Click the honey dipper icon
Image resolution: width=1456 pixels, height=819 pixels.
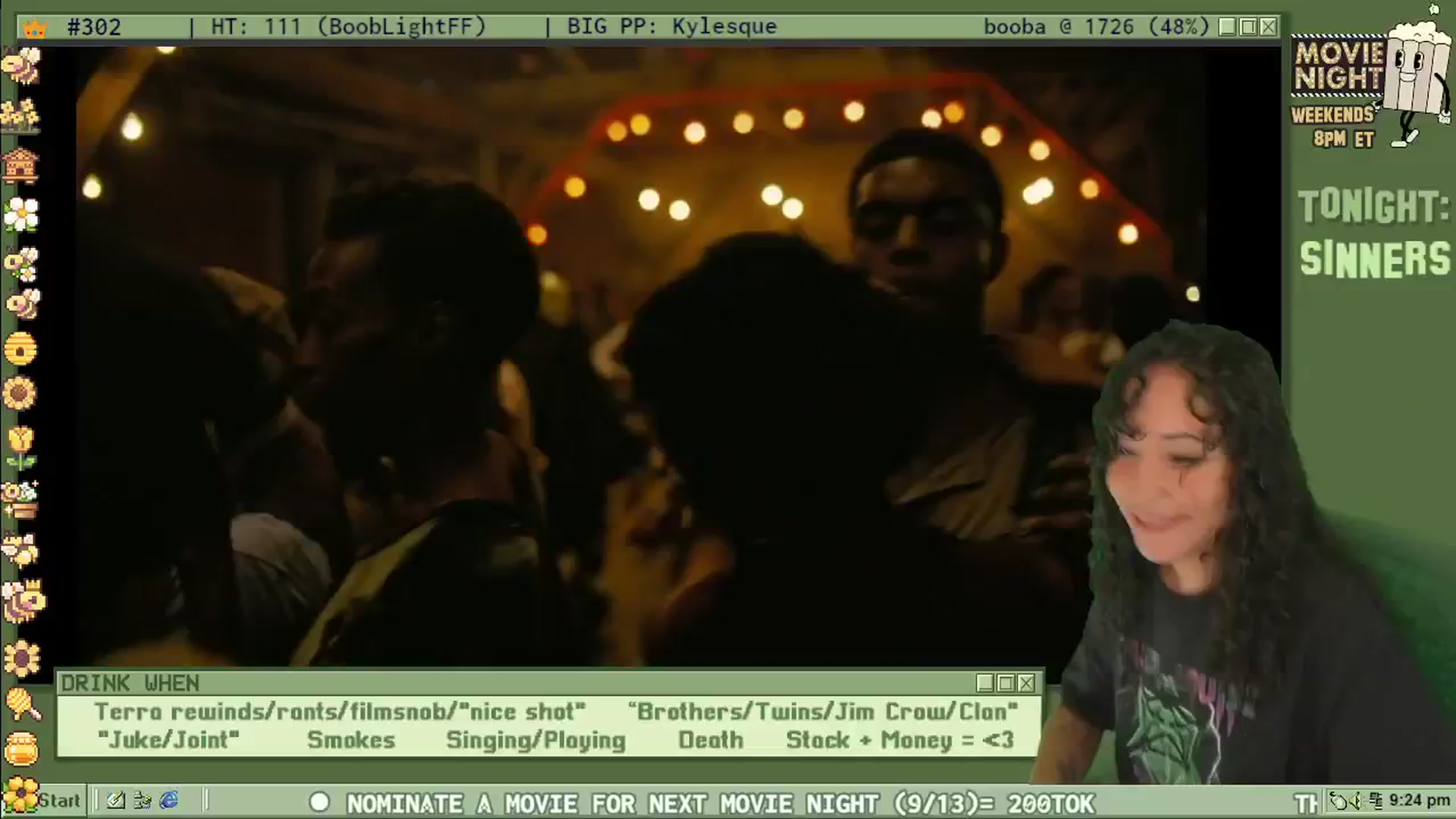point(23,704)
